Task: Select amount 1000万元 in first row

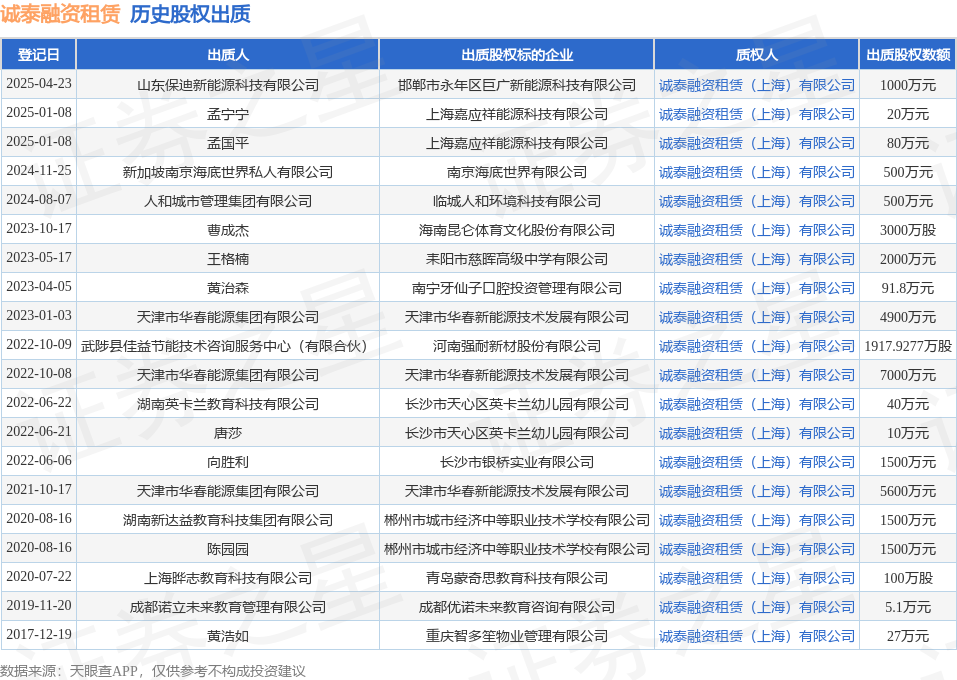Action: click(x=908, y=85)
